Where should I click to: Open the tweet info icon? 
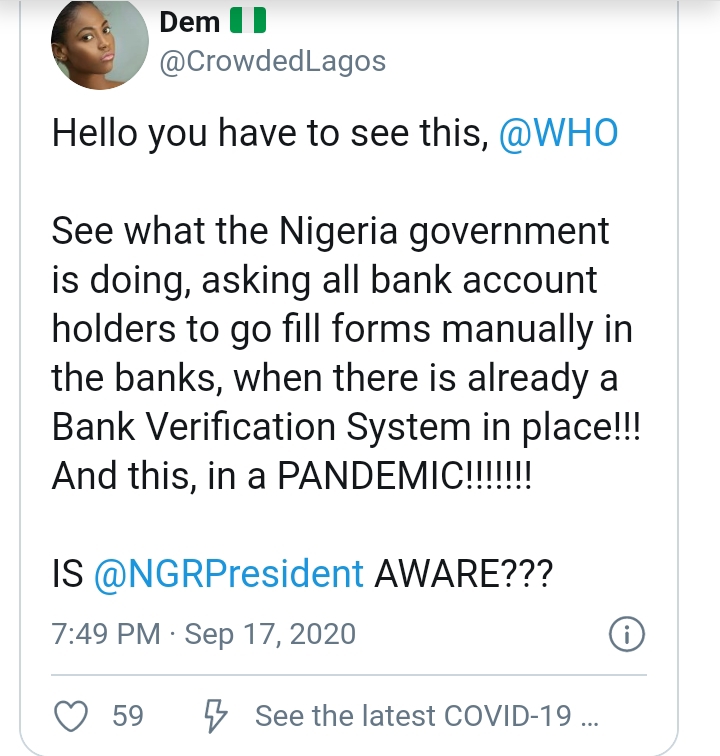[x=626, y=634]
